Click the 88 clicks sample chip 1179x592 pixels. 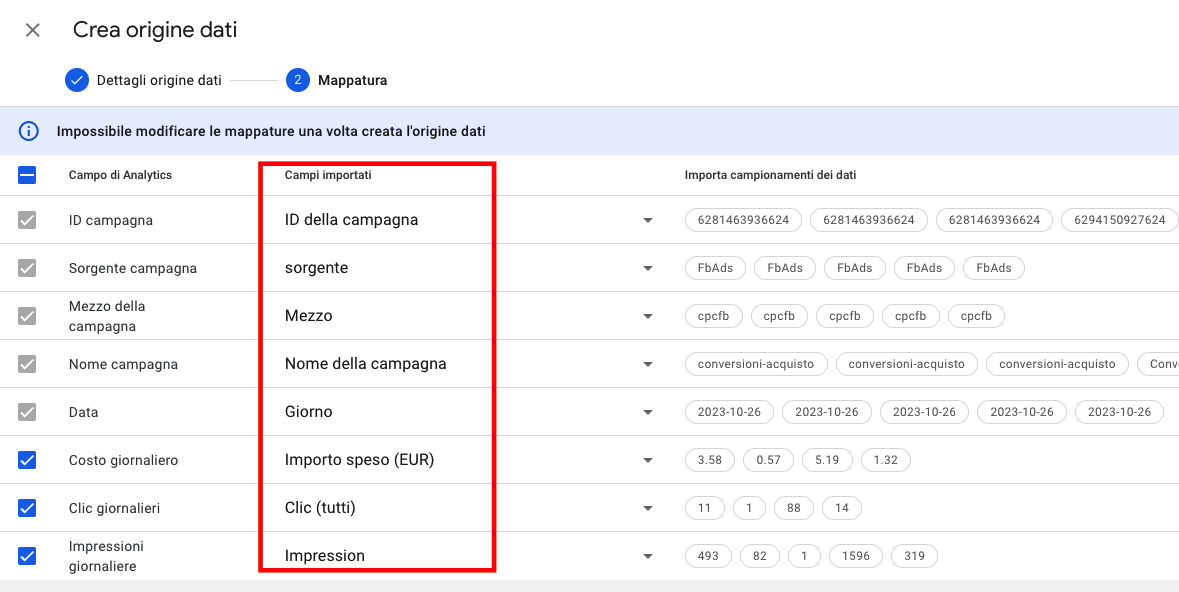[x=793, y=509]
